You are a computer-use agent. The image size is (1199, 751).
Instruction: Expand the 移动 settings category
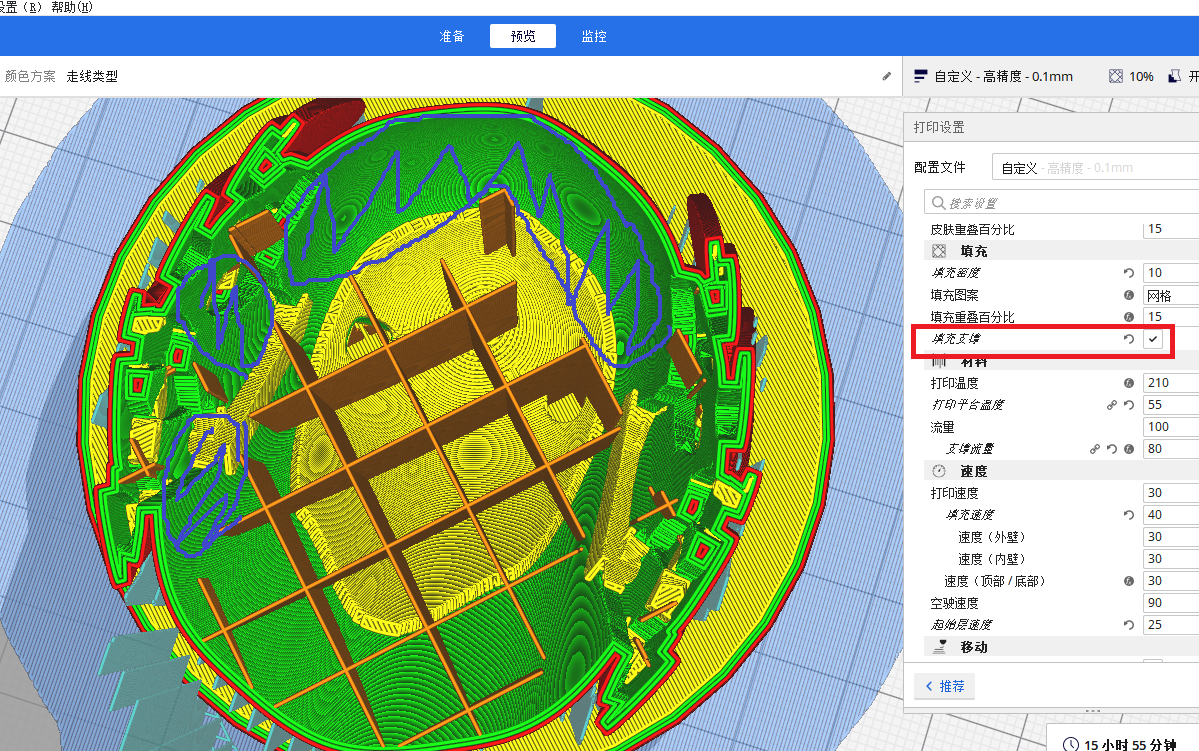(973, 647)
